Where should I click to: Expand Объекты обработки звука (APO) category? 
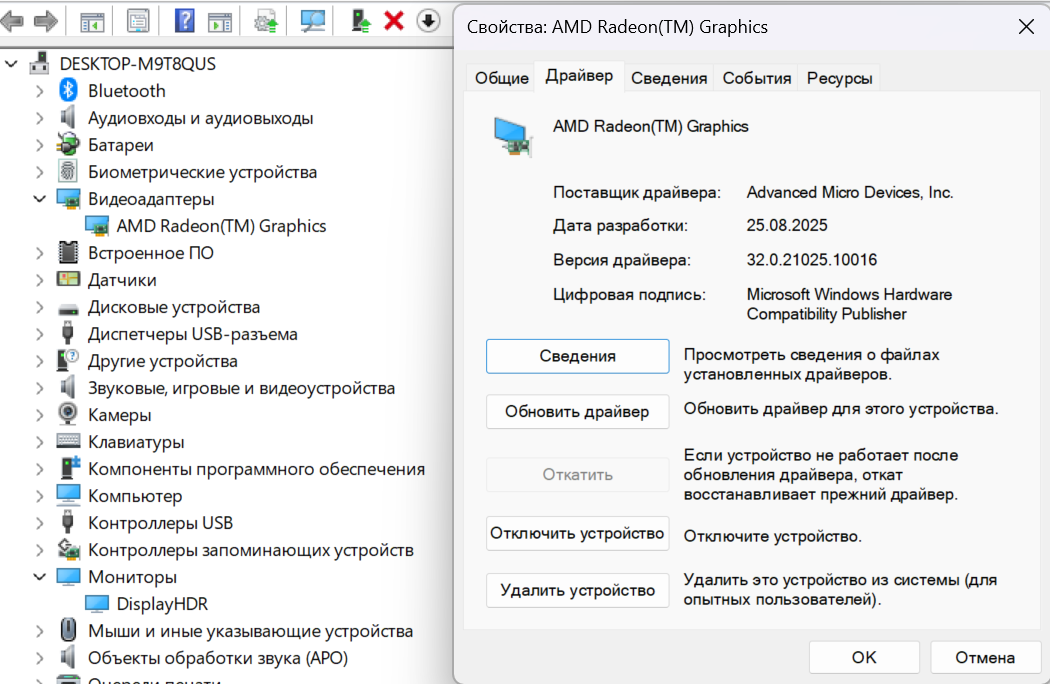coord(40,658)
